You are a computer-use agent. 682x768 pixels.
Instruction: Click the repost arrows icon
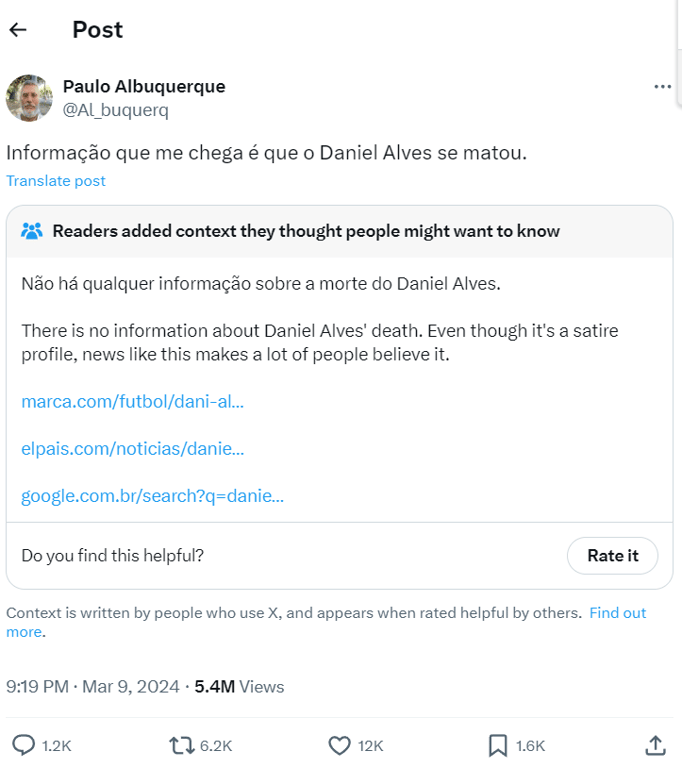(180, 745)
